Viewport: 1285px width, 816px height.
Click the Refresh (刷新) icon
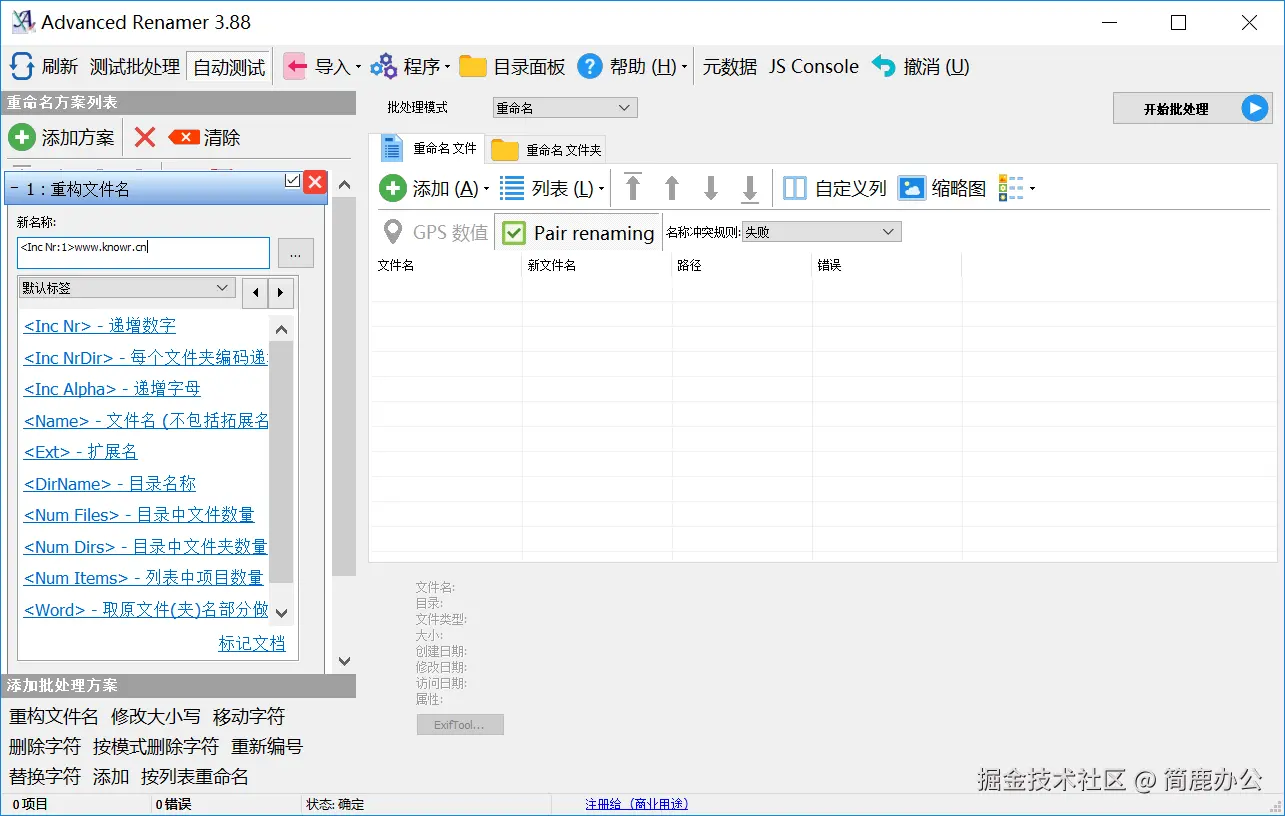[x=22, y=67]
